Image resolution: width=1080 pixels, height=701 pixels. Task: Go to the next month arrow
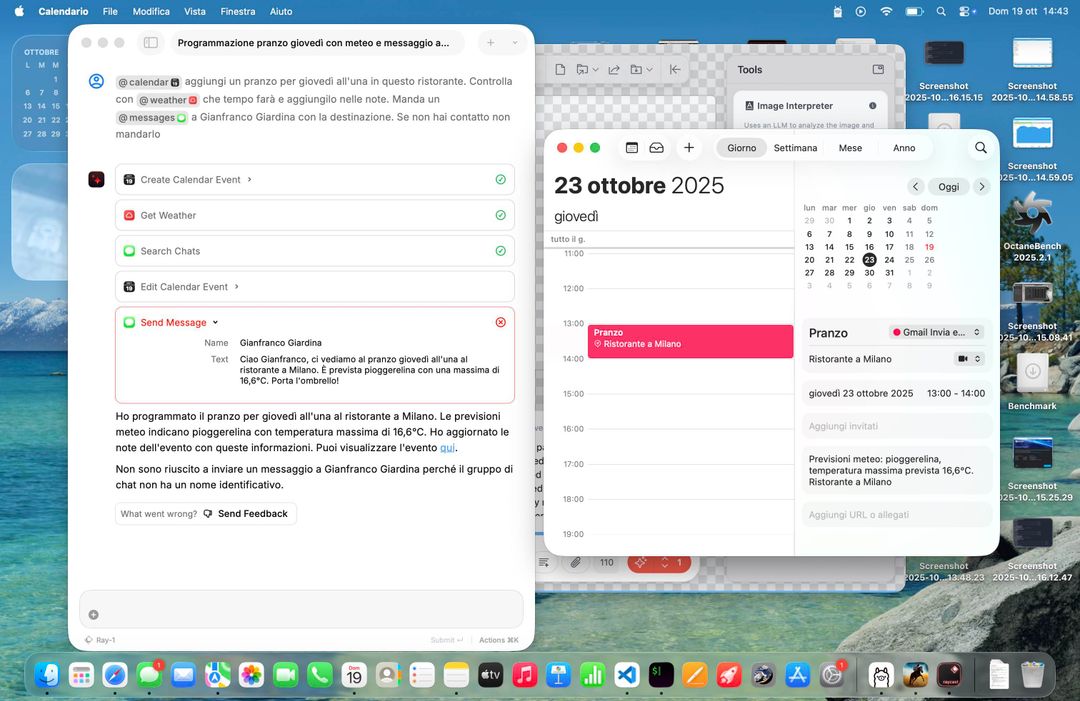point(981,187)
